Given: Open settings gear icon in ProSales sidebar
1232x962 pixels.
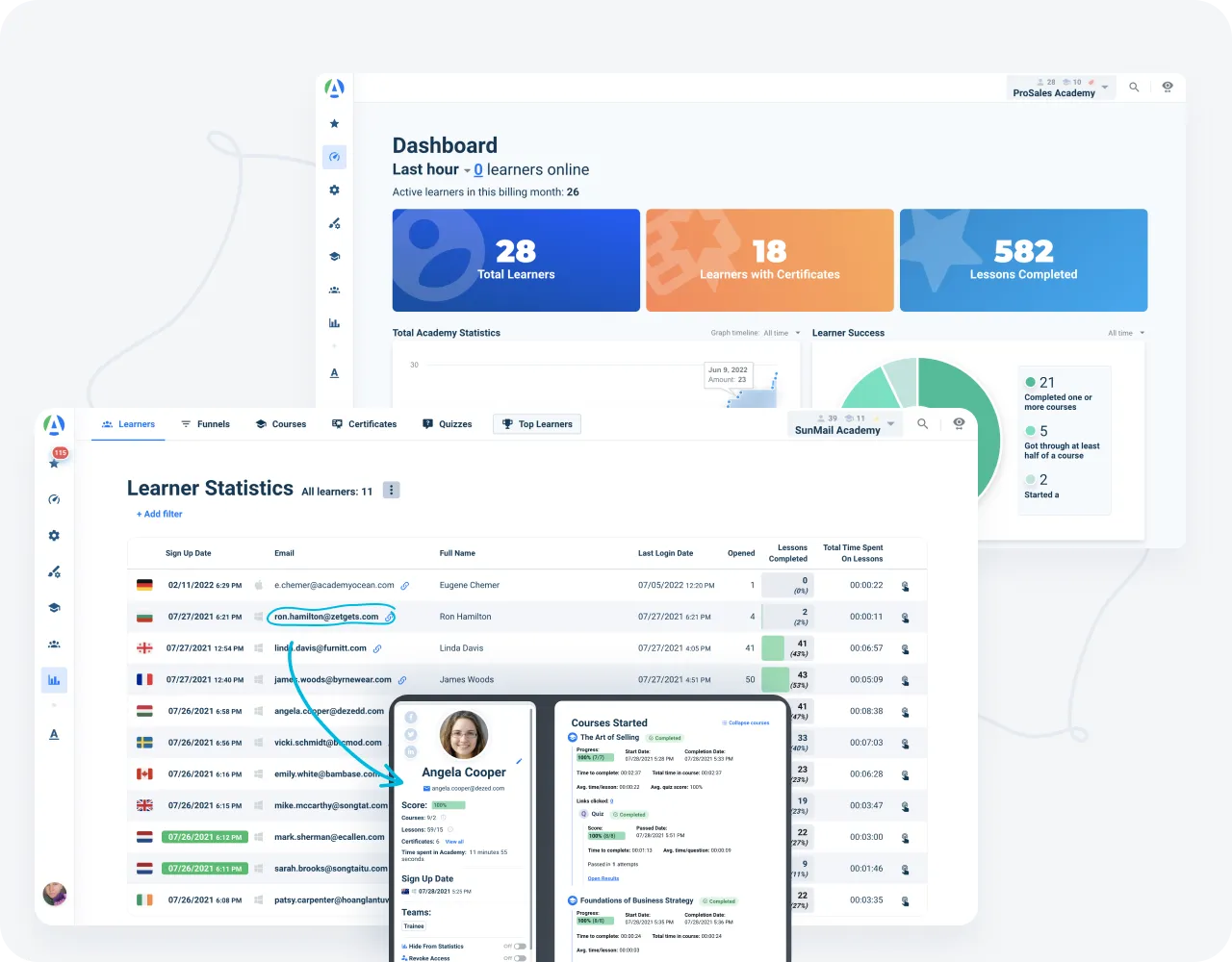Looking at the screenshot, I should click(334, 190).
